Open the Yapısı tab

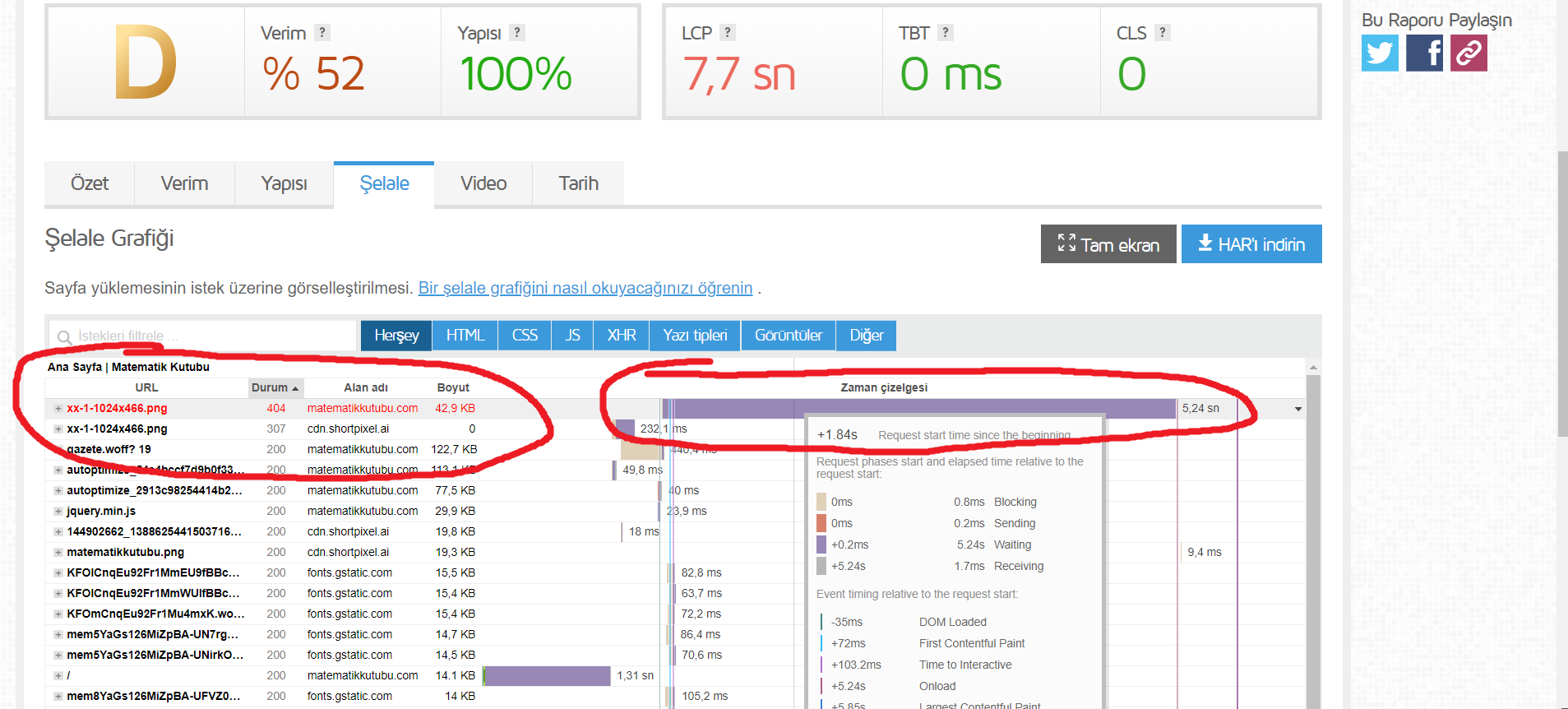pos(284,183)
